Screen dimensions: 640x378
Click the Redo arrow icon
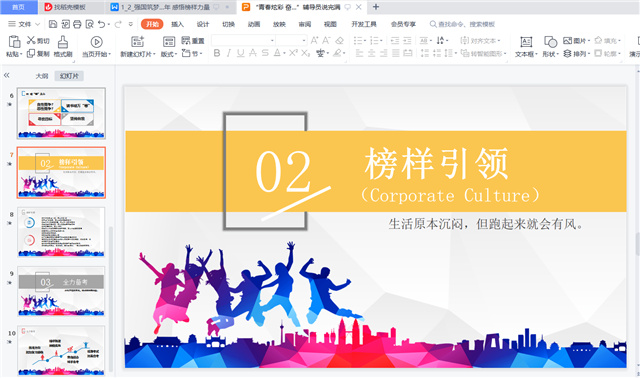[x=118, y=24]
